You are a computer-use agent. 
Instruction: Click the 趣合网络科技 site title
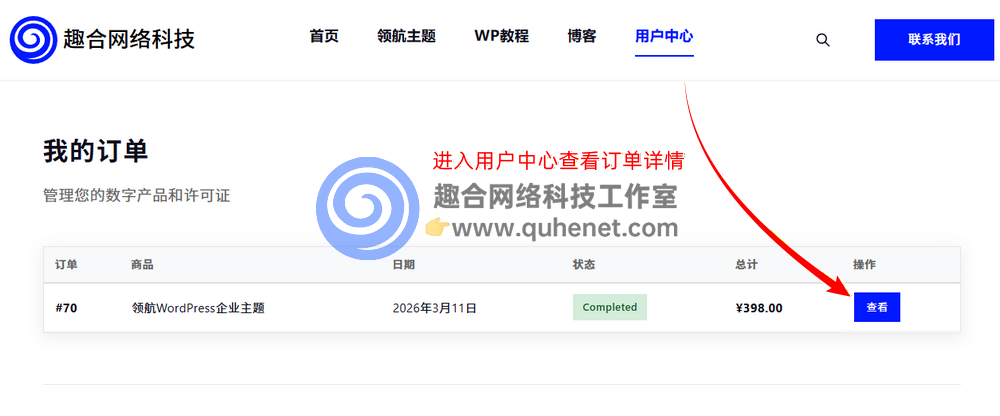point(129,40)
